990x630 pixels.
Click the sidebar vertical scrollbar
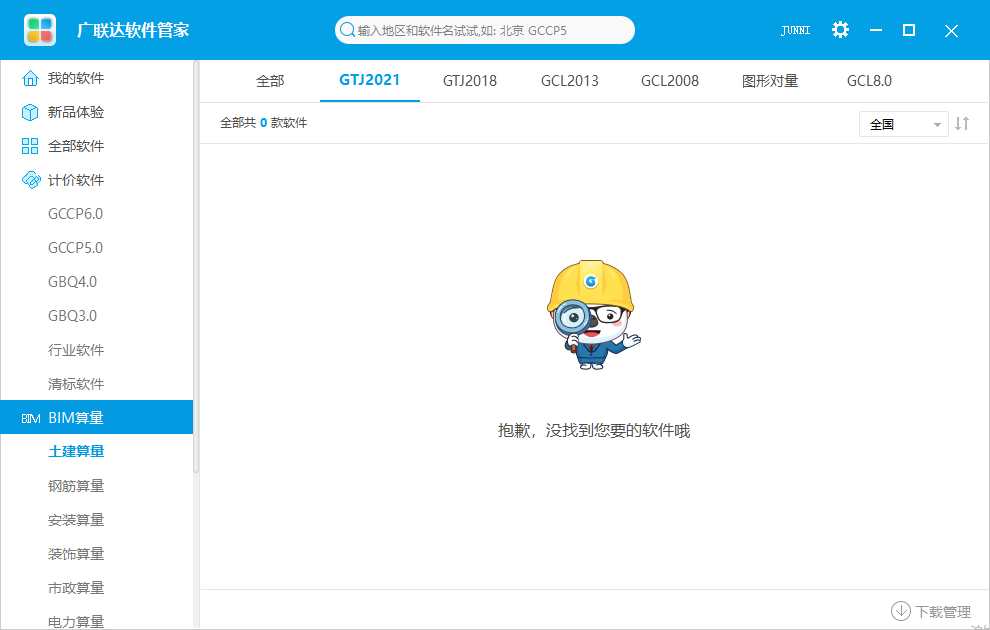[196, 266]
